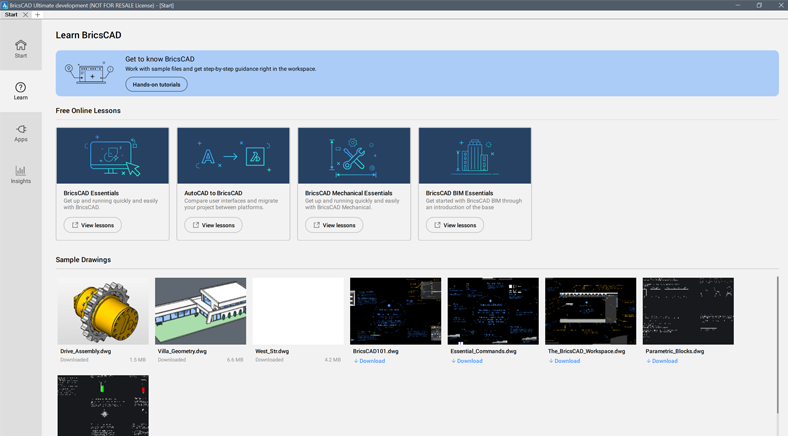
Task: Click the 4.2 MB size label
Action: (x=332, y=360)
